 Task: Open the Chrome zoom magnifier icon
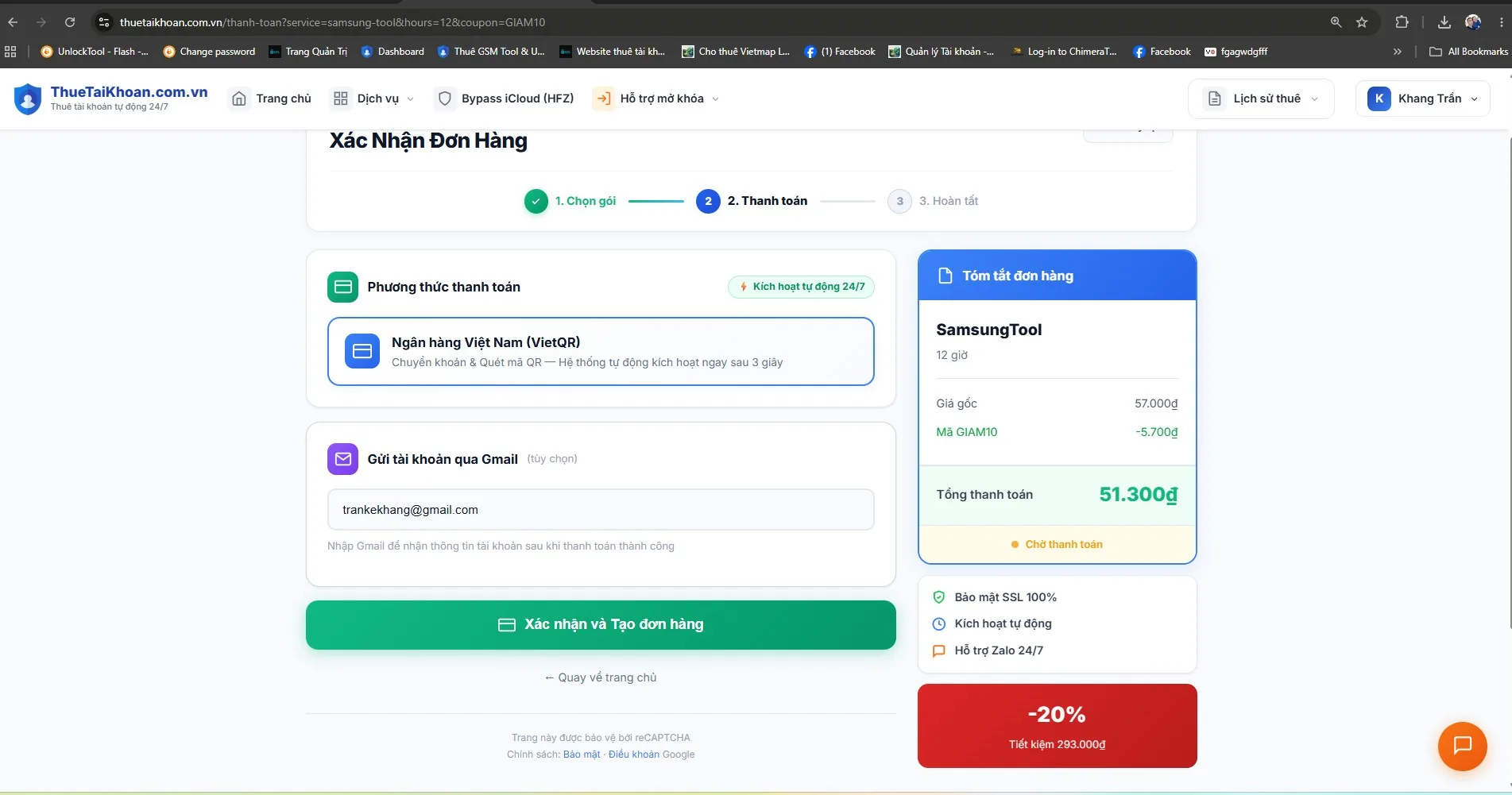[x=1336, y=22]
